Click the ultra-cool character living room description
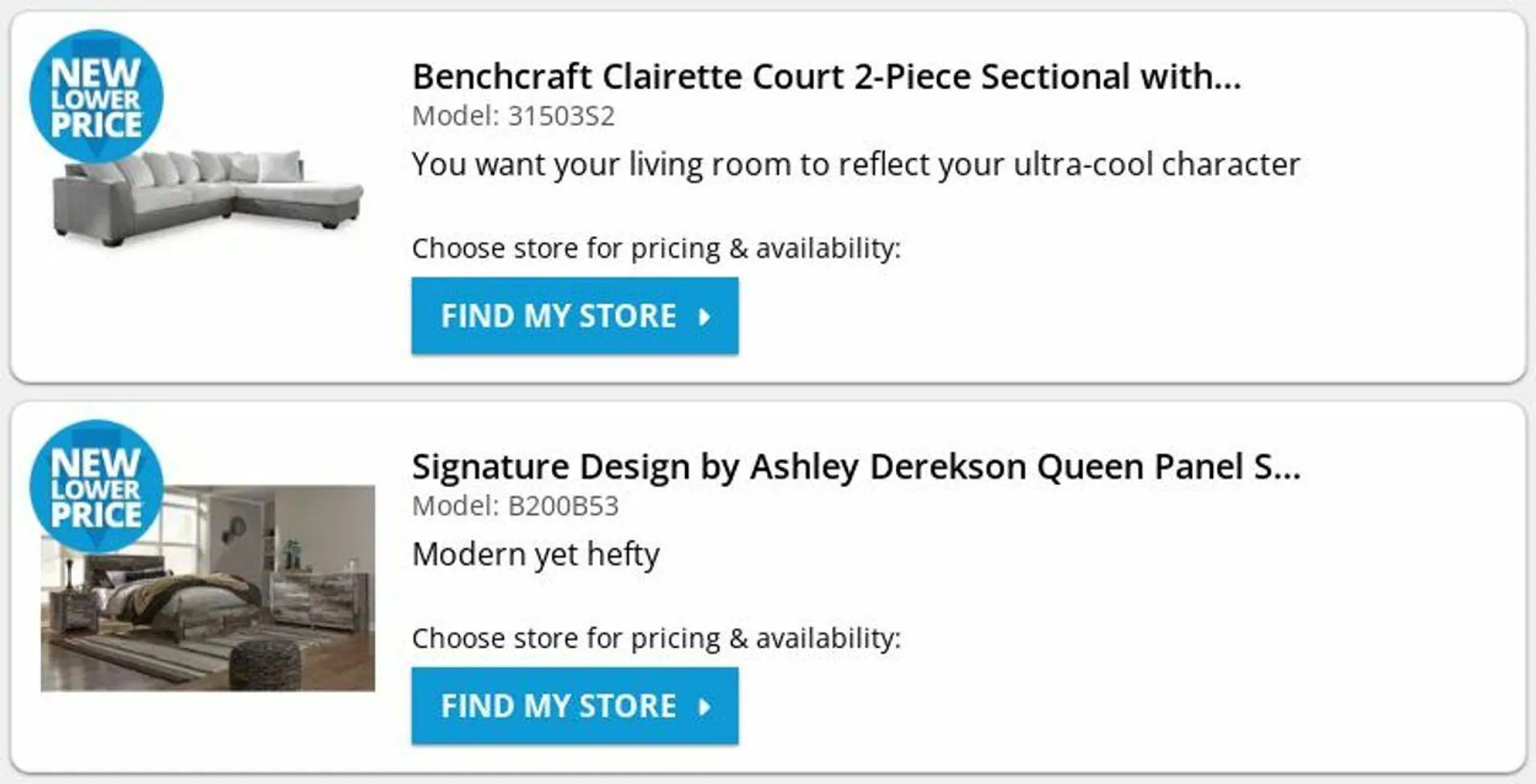Viewport: 1536px width, 784px height. pos(856,165)
